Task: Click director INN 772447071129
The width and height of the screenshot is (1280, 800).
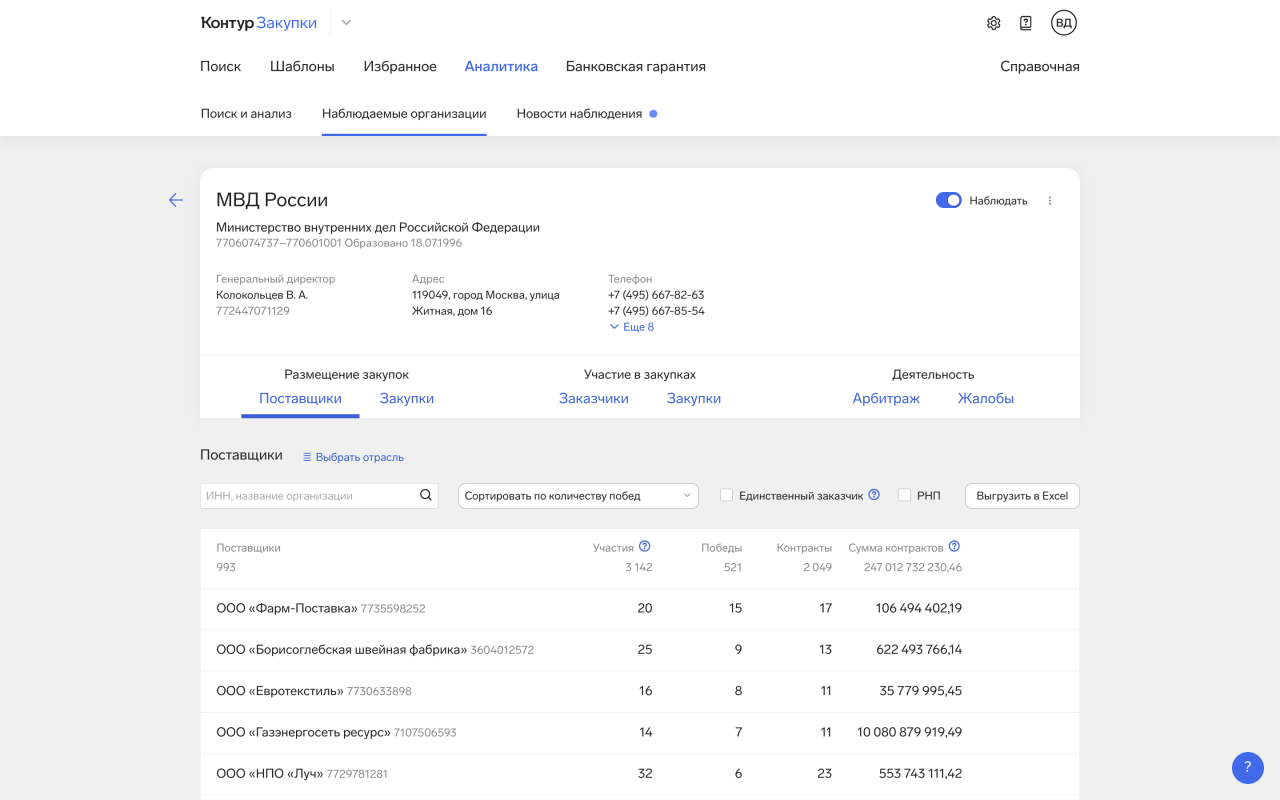Action: 253,311
